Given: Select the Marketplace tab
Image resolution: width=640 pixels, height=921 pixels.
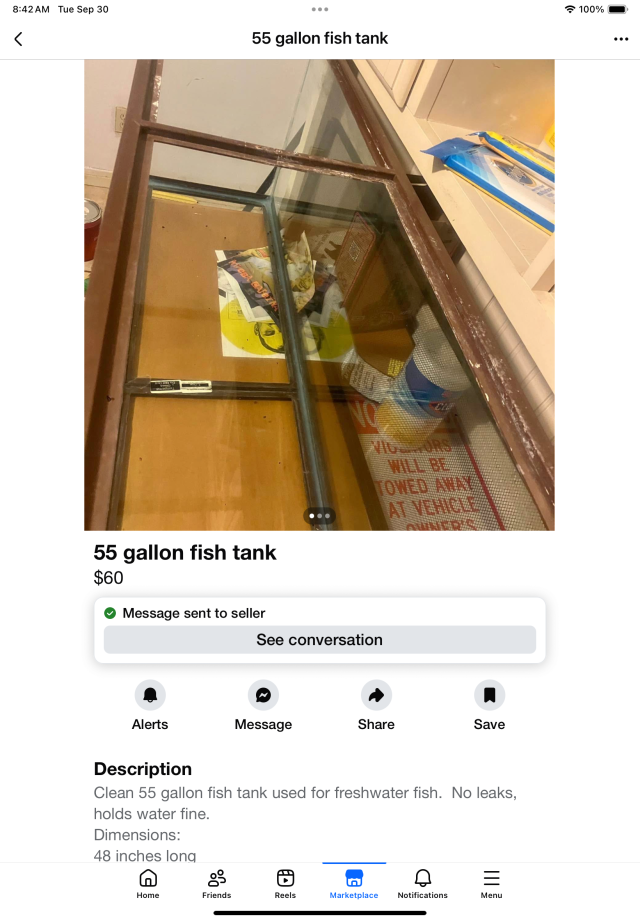Looking at the screenshot, I should click(354, 883).
